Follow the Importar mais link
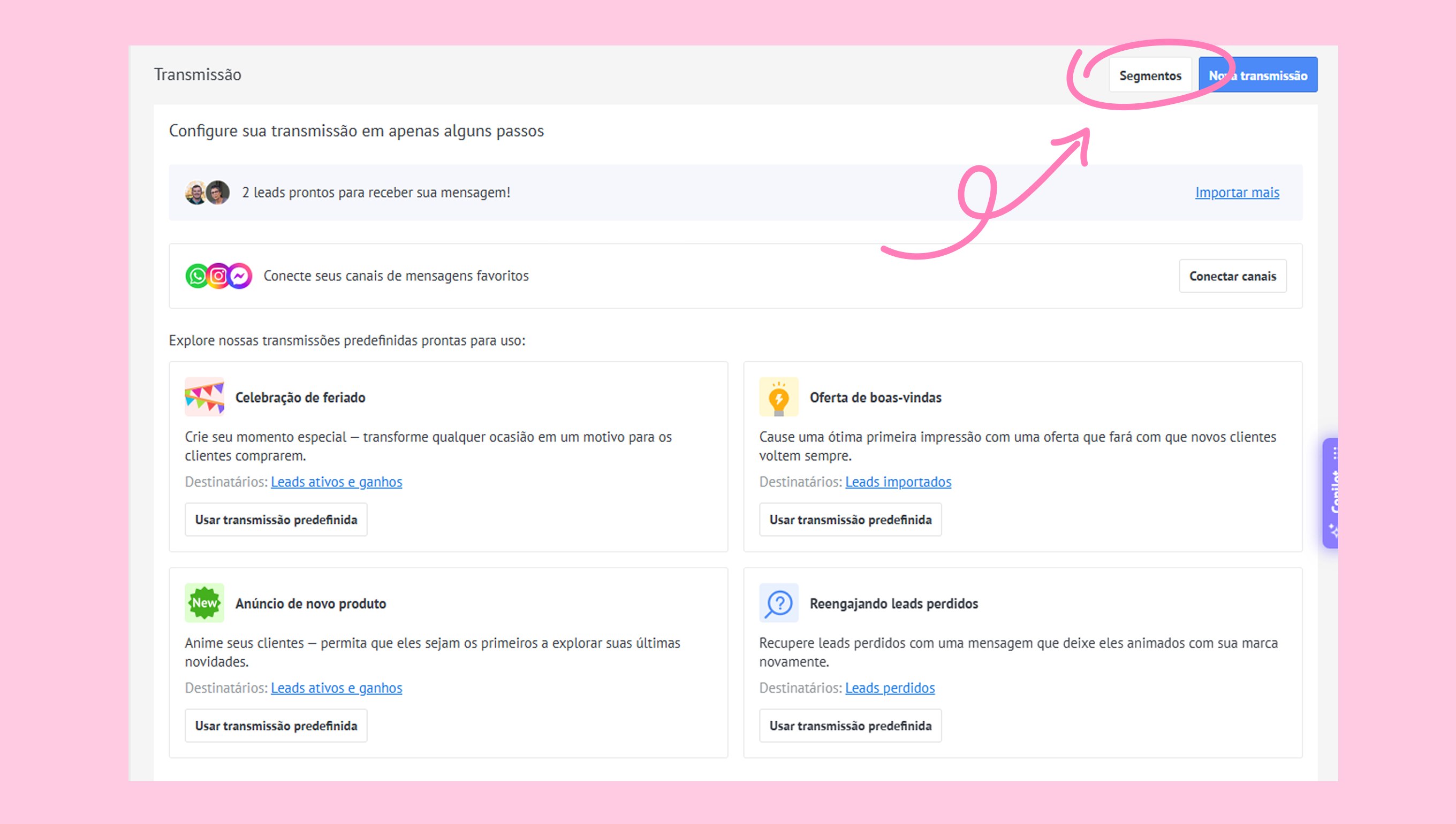1456x824 pixels. pos(1237,193)
